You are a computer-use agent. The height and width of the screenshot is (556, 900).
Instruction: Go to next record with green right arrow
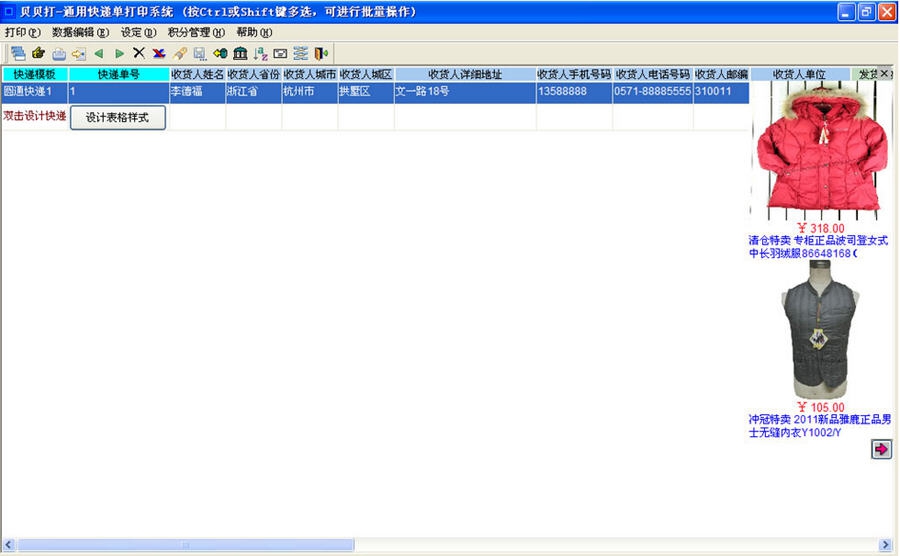[x=119, y=53]
